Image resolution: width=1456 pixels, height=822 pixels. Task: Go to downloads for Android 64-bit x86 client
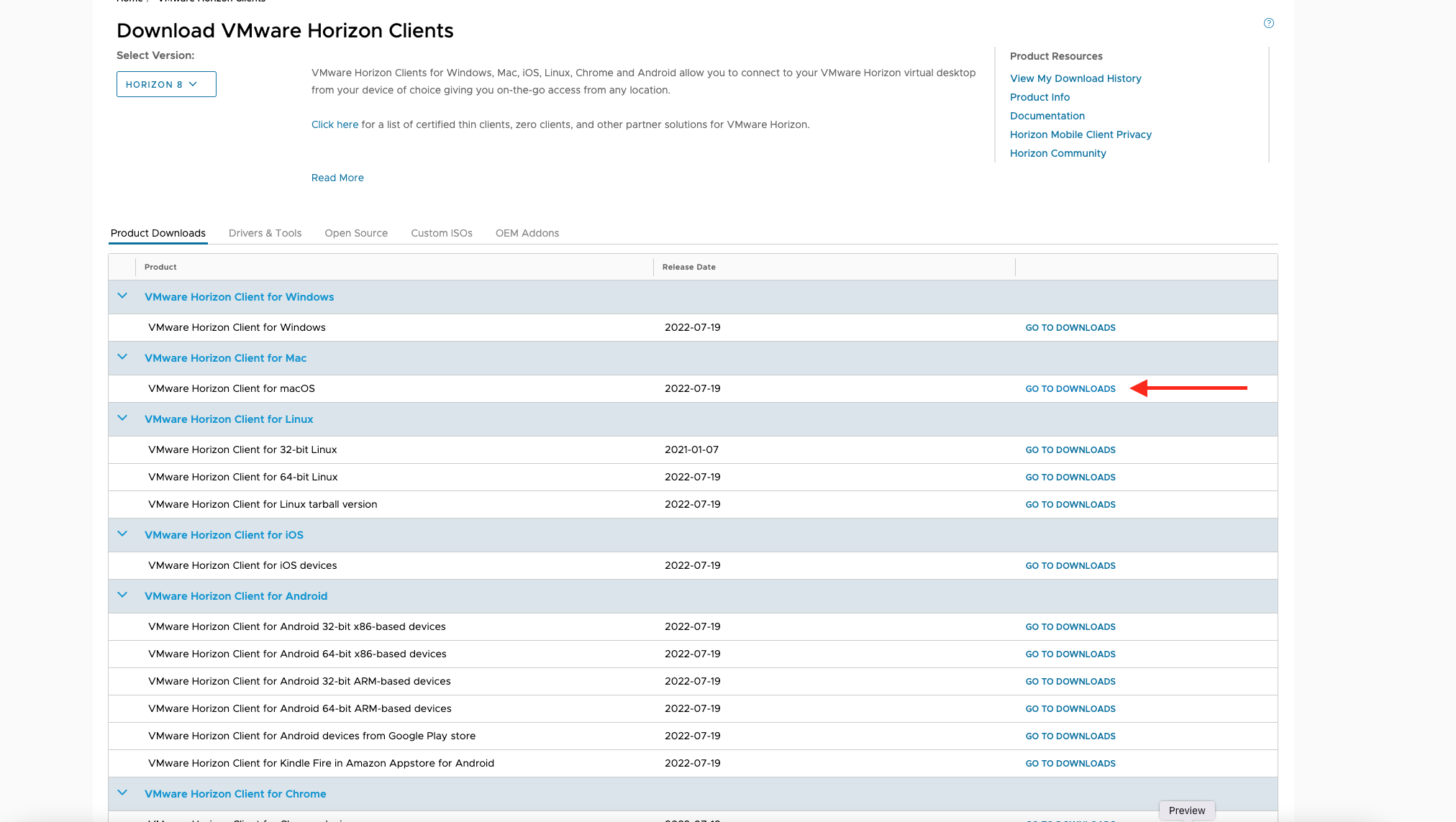pyautogui.click(x=1070, y=654)
